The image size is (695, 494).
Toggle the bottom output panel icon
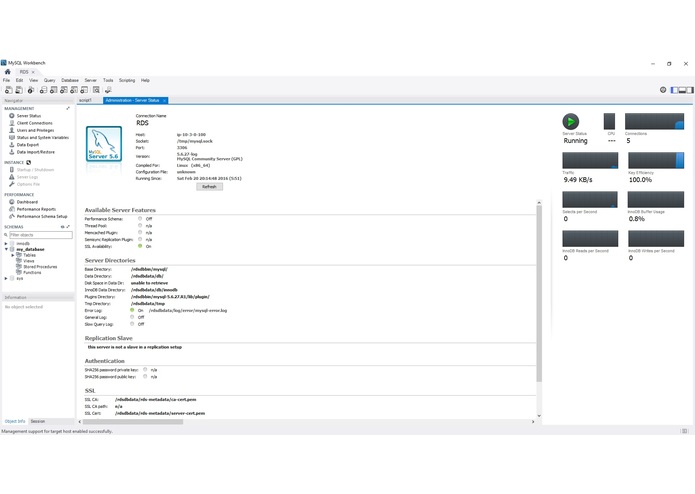coord(683,90)
